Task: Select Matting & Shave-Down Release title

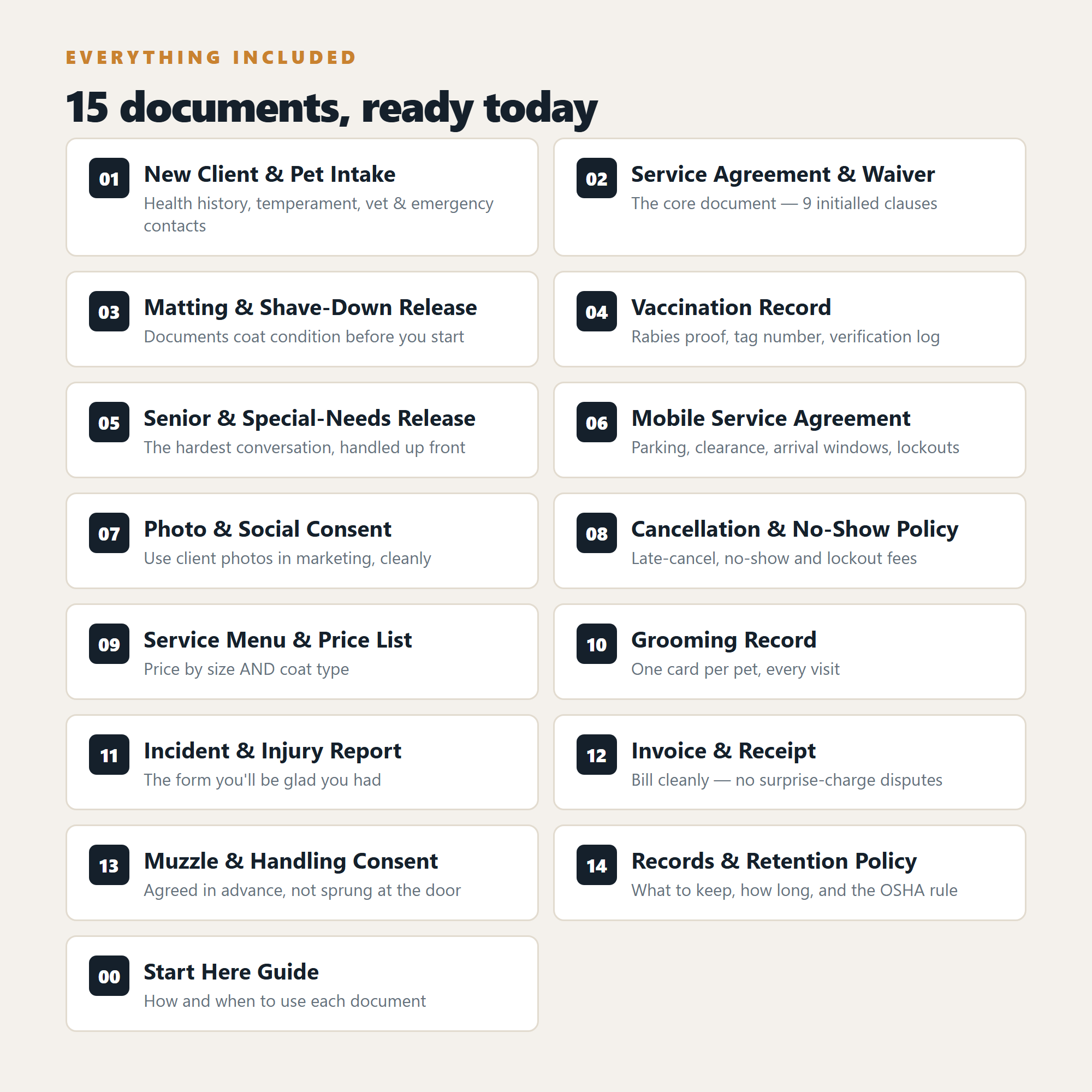Action: (x=310, y=307)
